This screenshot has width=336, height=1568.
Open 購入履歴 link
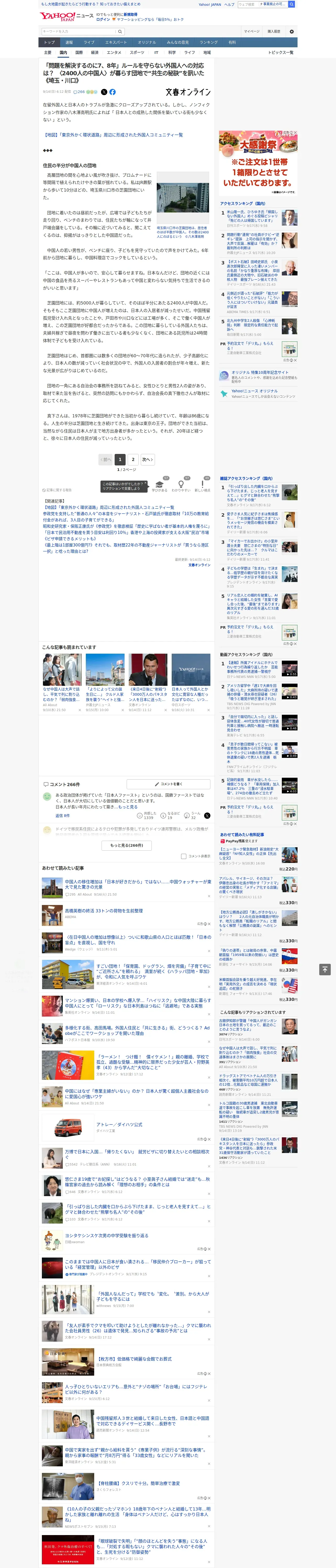(x=274, y=32)
